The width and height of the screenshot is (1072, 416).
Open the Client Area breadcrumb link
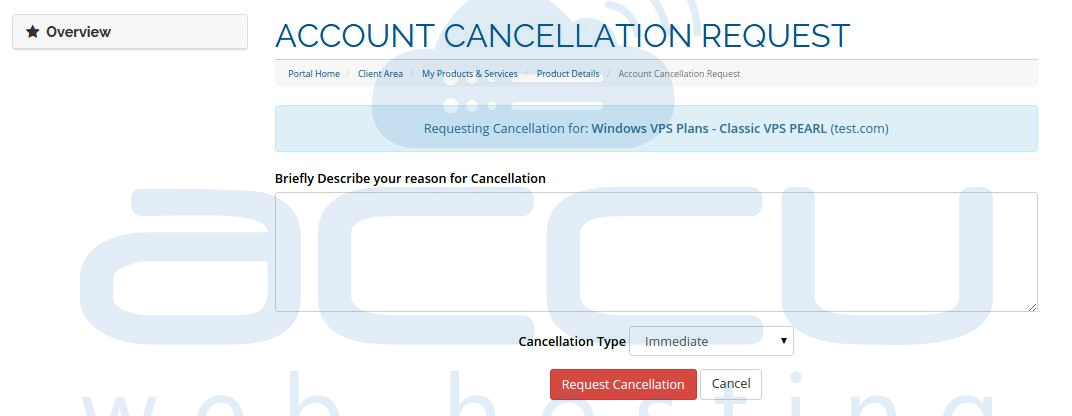pyautogui.click(x=380, y=74)
